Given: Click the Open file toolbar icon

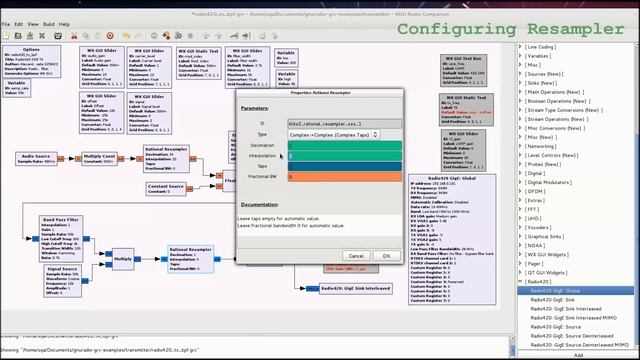Looking at the screenshot, I should click(x=18, y=36).
